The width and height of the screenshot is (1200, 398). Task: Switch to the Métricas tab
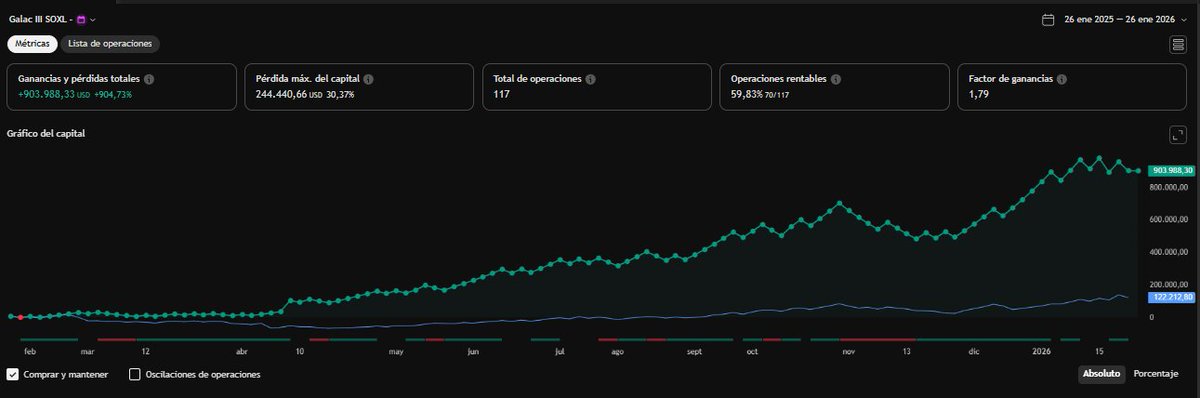click(33, 44)
